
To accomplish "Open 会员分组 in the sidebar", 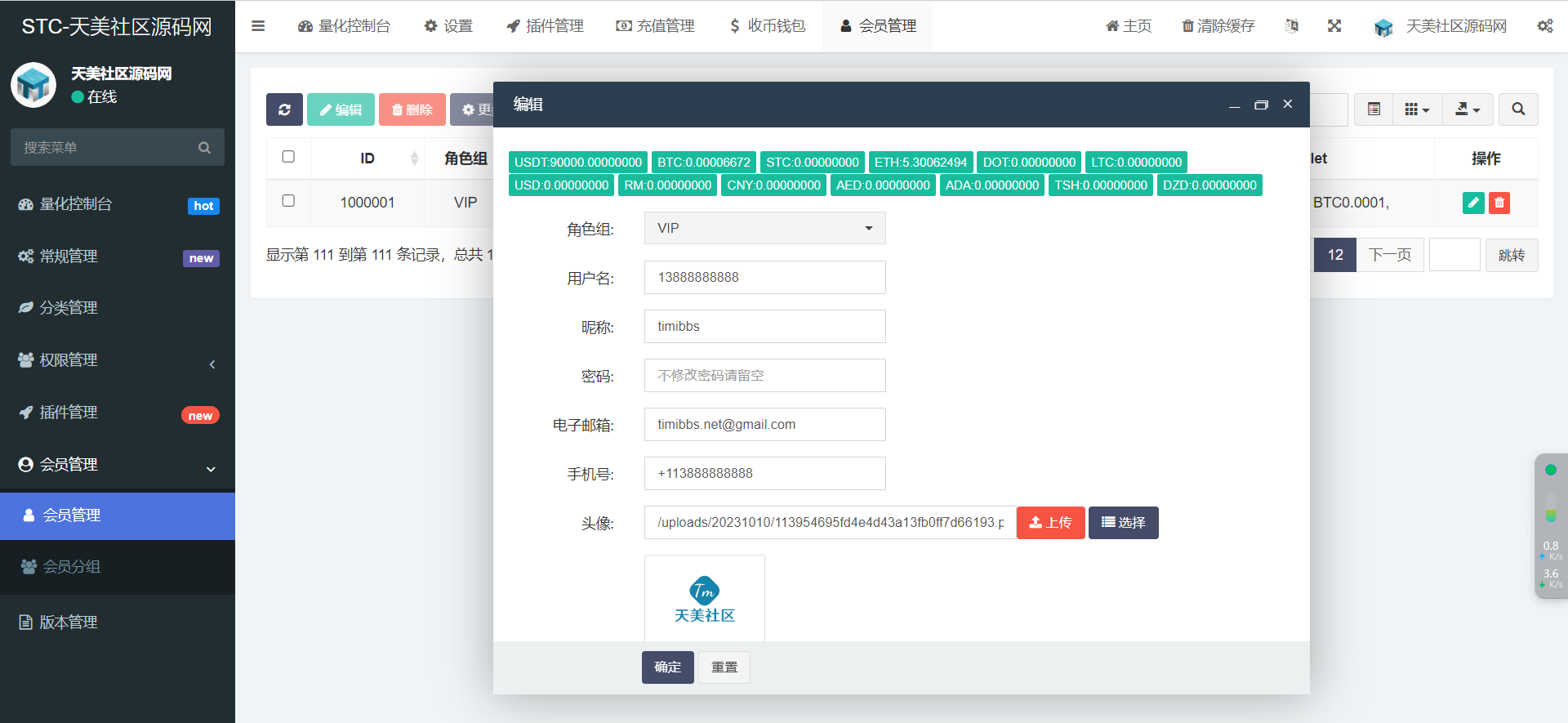I will coord(118,567).
